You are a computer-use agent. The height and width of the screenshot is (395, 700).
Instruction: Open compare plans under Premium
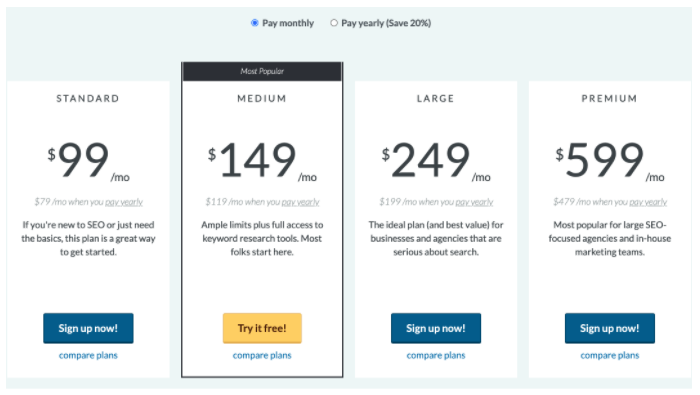(609, 355)
